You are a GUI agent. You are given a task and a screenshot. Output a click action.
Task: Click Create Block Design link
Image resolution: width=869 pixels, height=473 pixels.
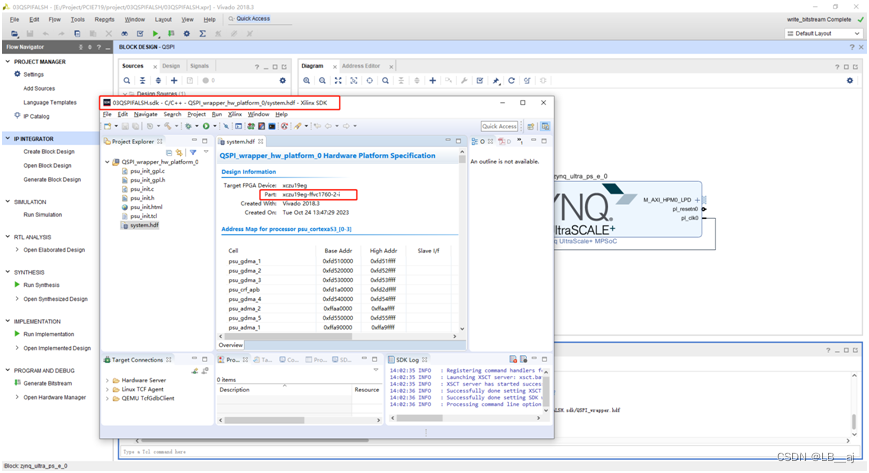tap(49, 152)
